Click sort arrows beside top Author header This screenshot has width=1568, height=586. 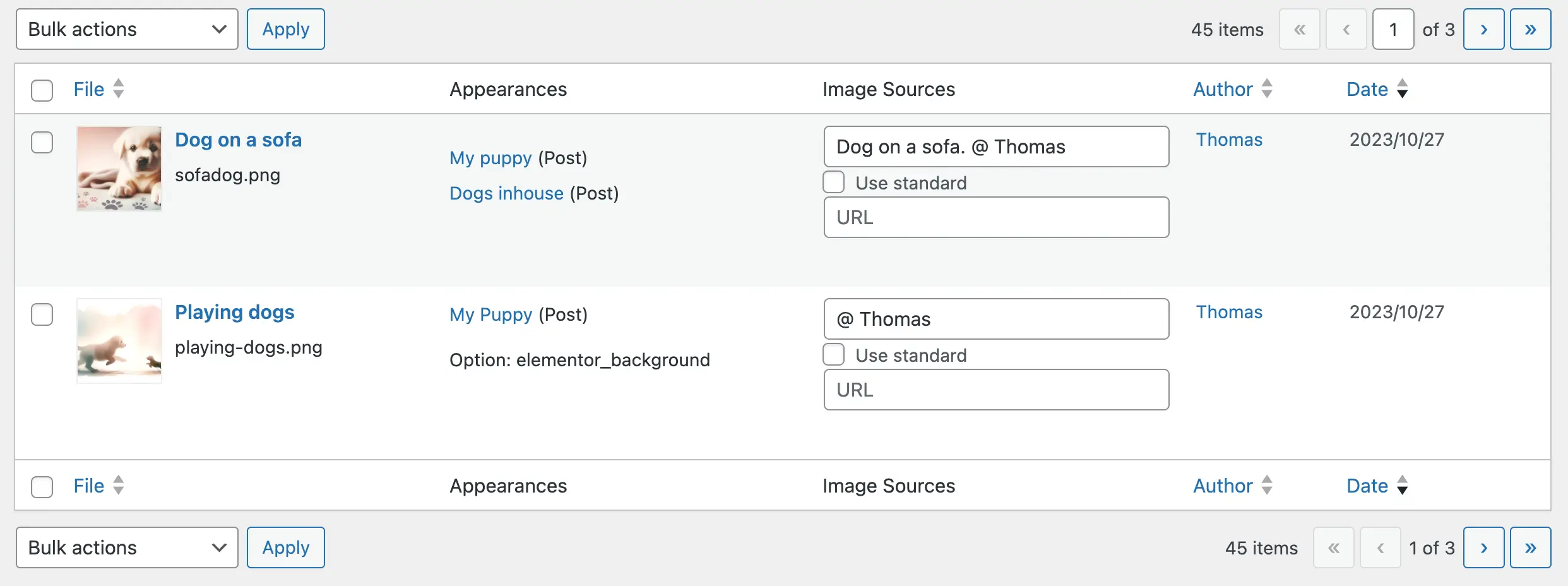tap(1266, 89)
